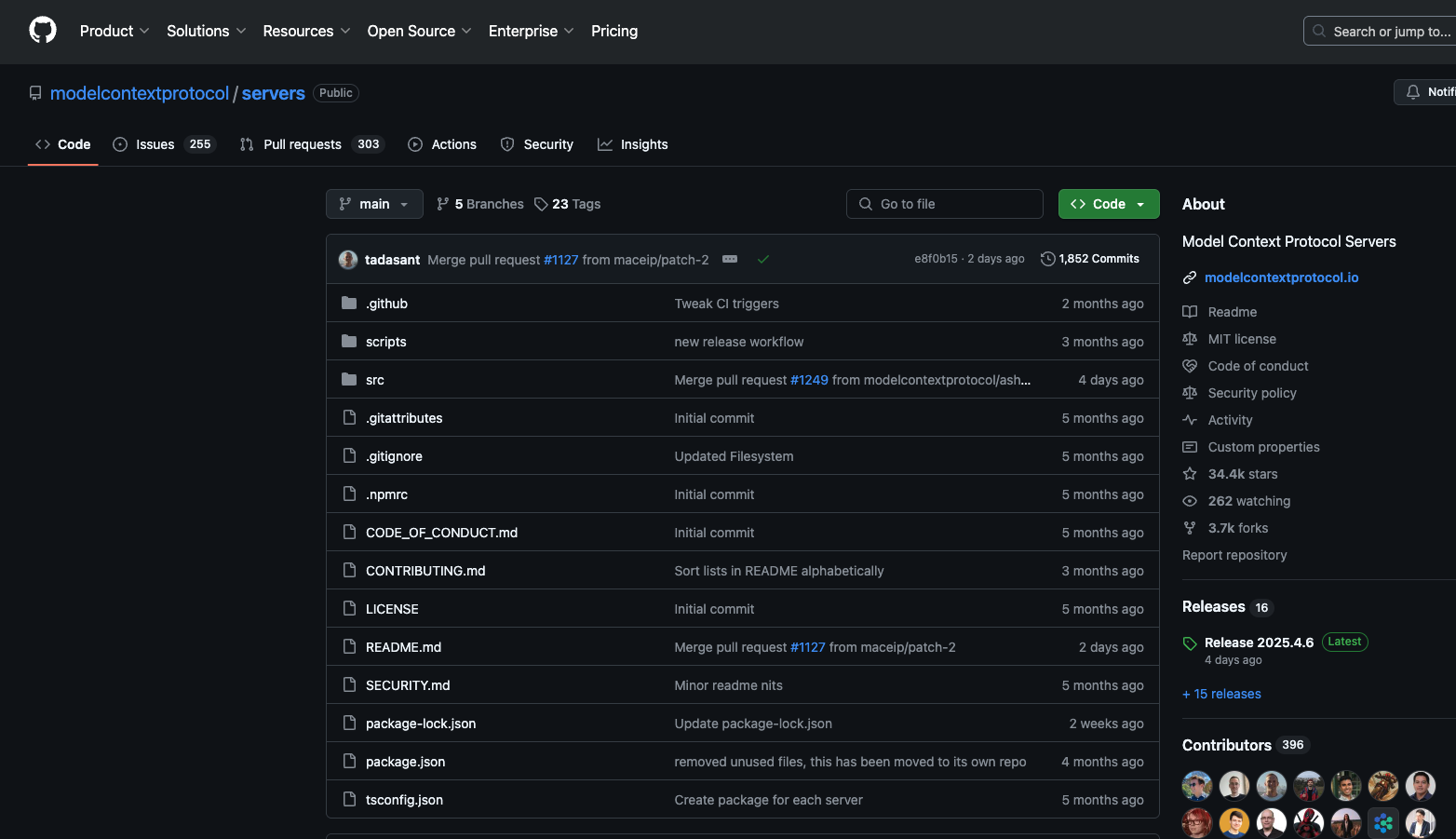Open the Security tab
Image resolution: width=1456 pixels, height=839 pixels.
[x=537, y=144]
